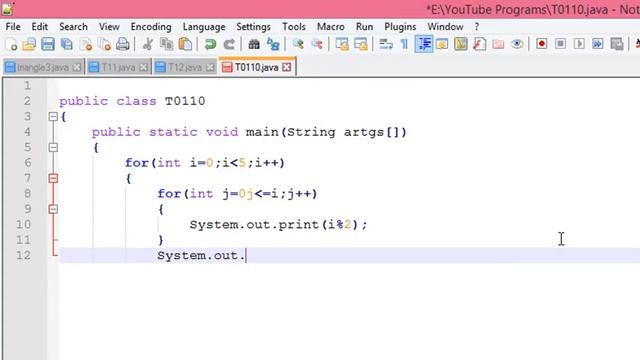Click the Replace toolbar icon
Image resolution: width=640 pixels, height=360 pixels.
click(x=273, y=44)
